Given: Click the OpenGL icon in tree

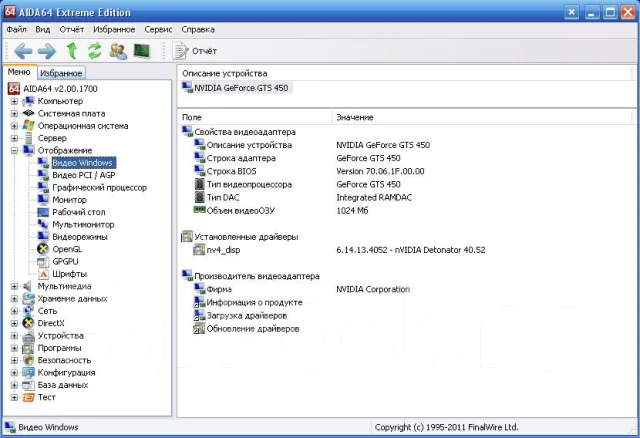Looking at the screenshot, I should click(x=43, y=249).
